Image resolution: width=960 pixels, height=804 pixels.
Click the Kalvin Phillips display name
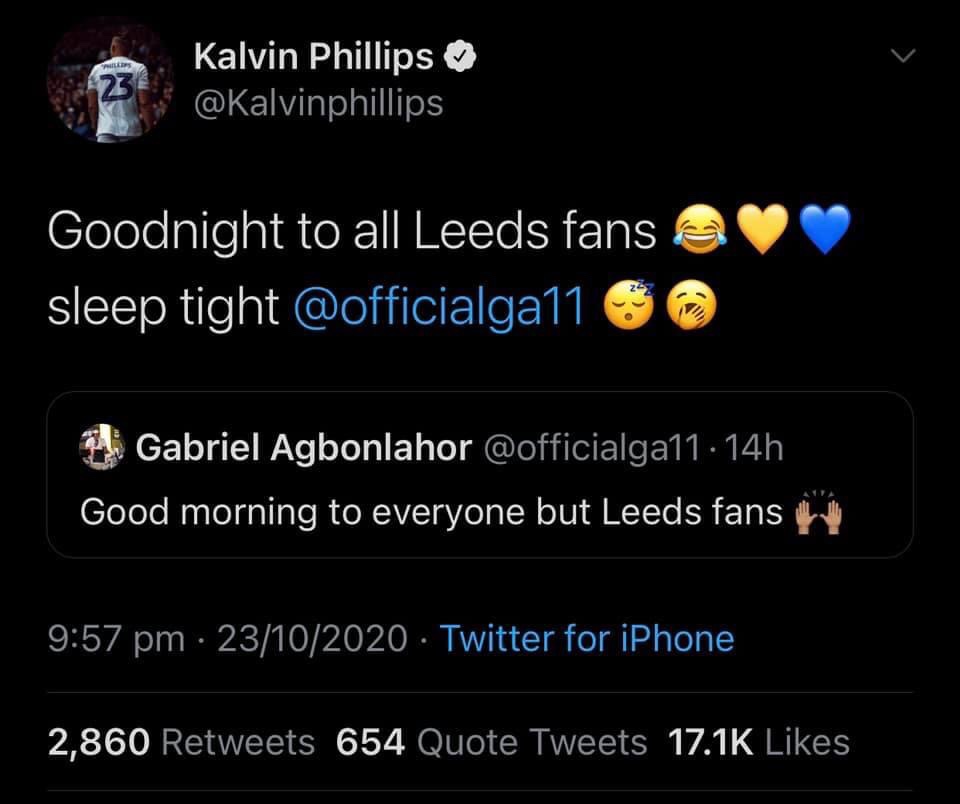[x=313, y=58]
